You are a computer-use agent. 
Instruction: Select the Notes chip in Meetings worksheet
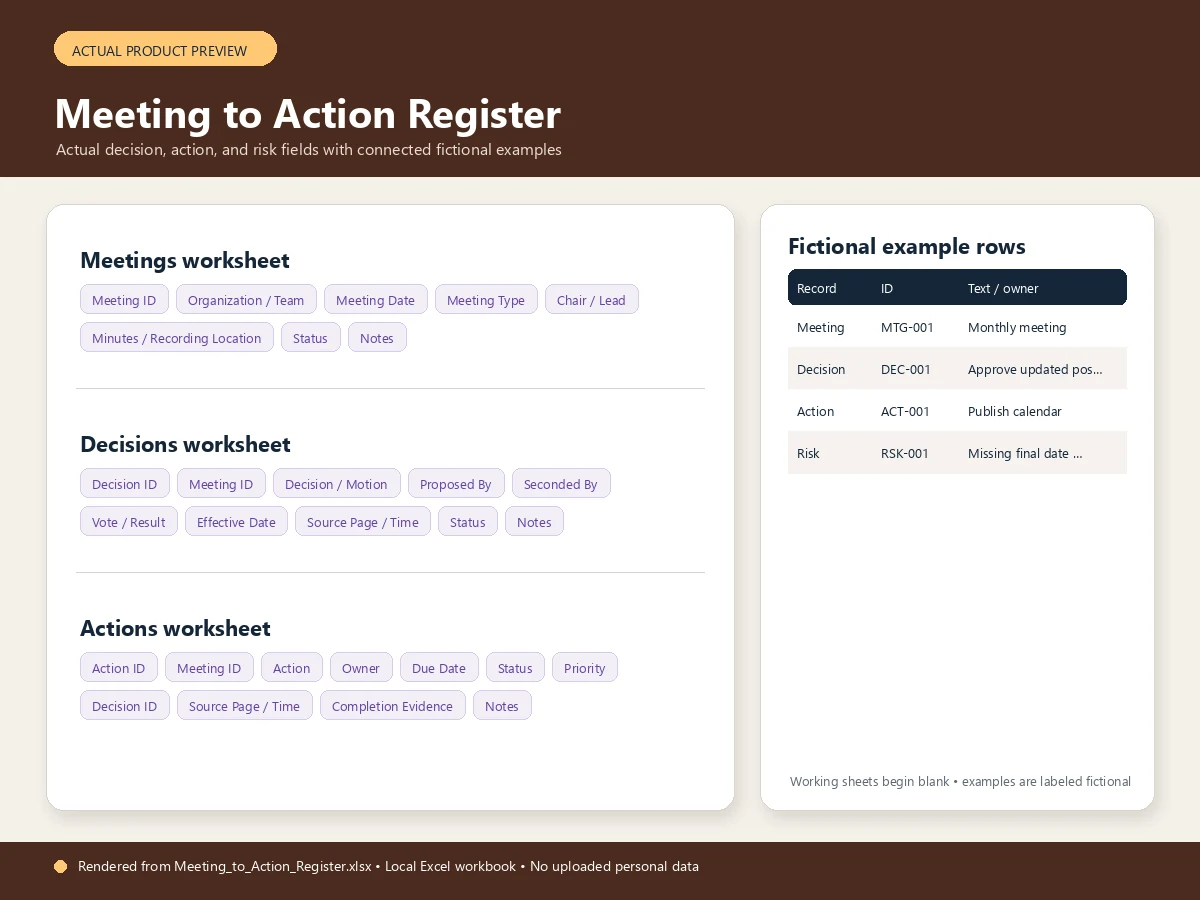pyautogui.click(x=377, y=338)
